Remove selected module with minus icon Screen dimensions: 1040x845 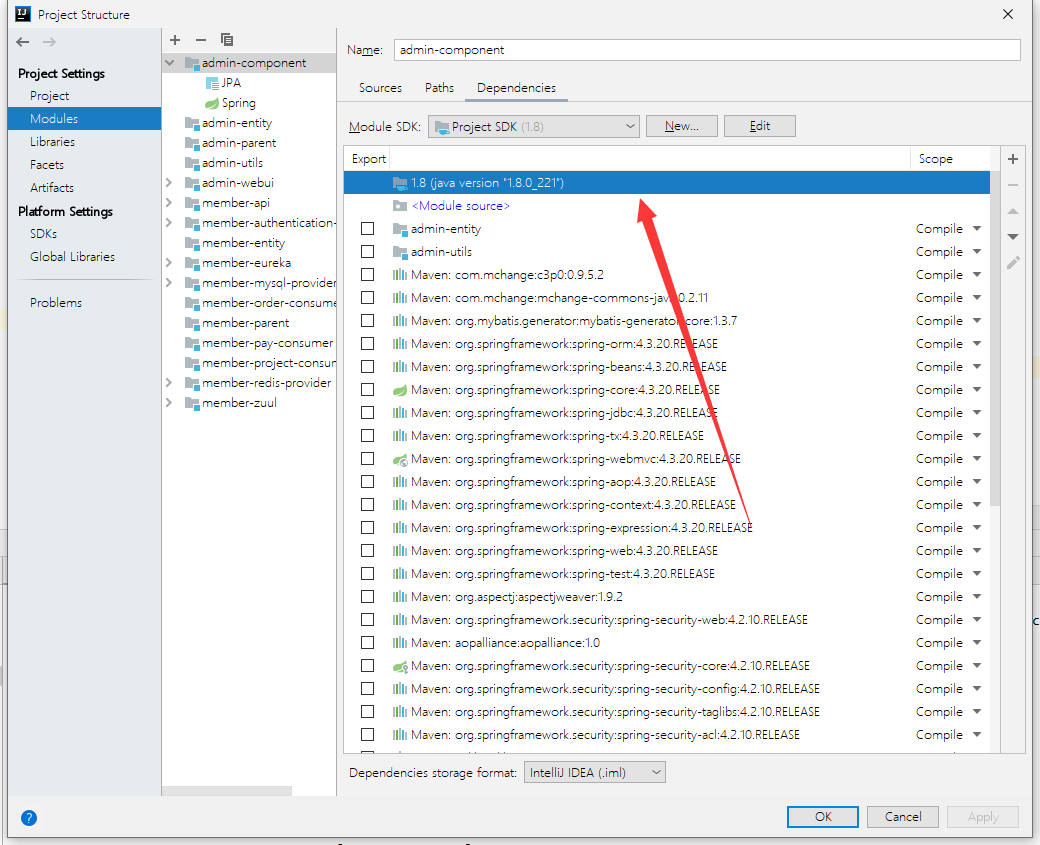201,40
